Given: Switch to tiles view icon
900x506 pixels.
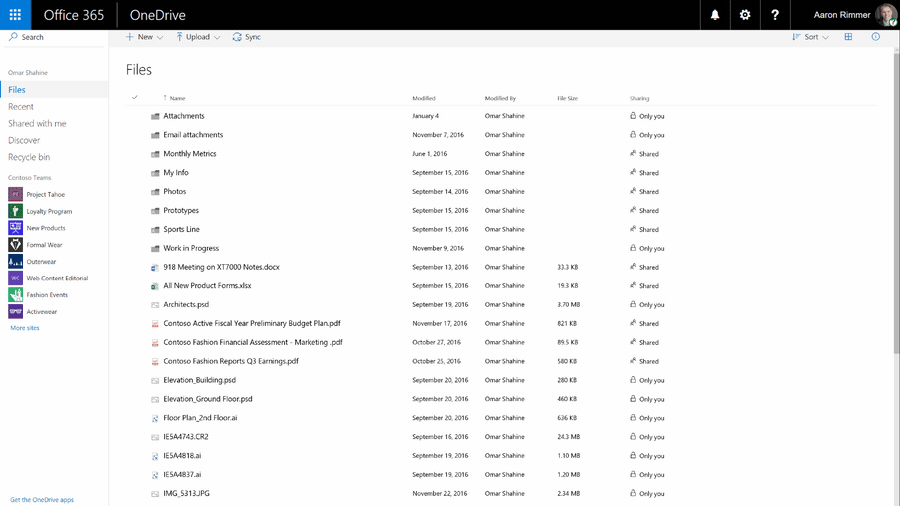Looking at the screenshot, I should coord(848,37).
